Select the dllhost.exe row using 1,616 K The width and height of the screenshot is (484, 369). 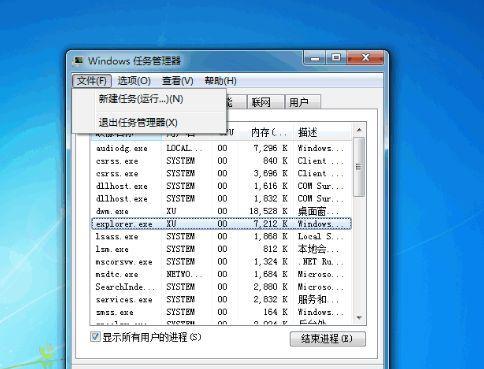pyautogui.click(x=221, y=186)
